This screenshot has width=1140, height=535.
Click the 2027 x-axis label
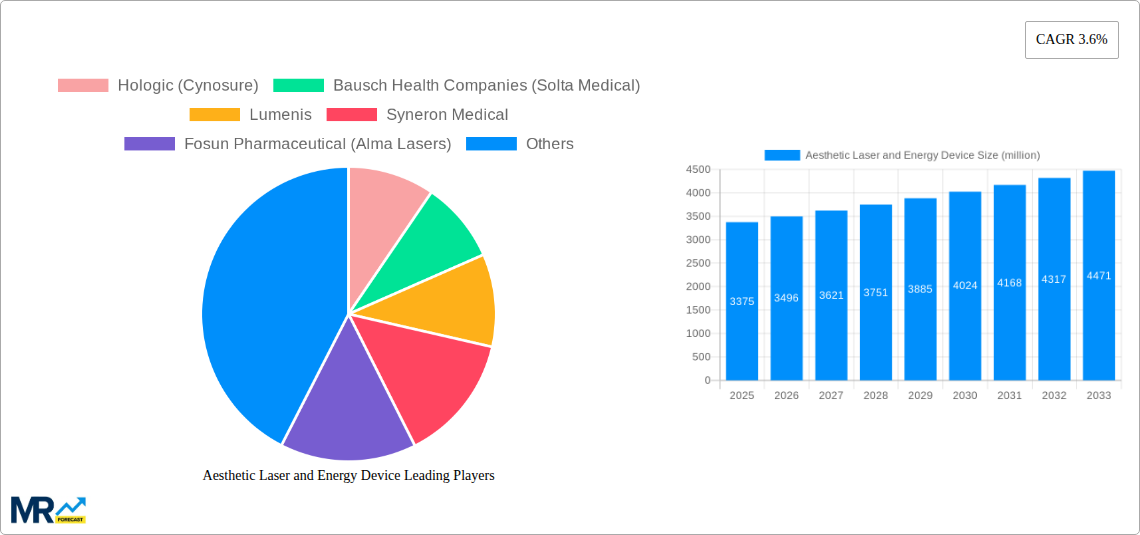(x=831, y=395)
